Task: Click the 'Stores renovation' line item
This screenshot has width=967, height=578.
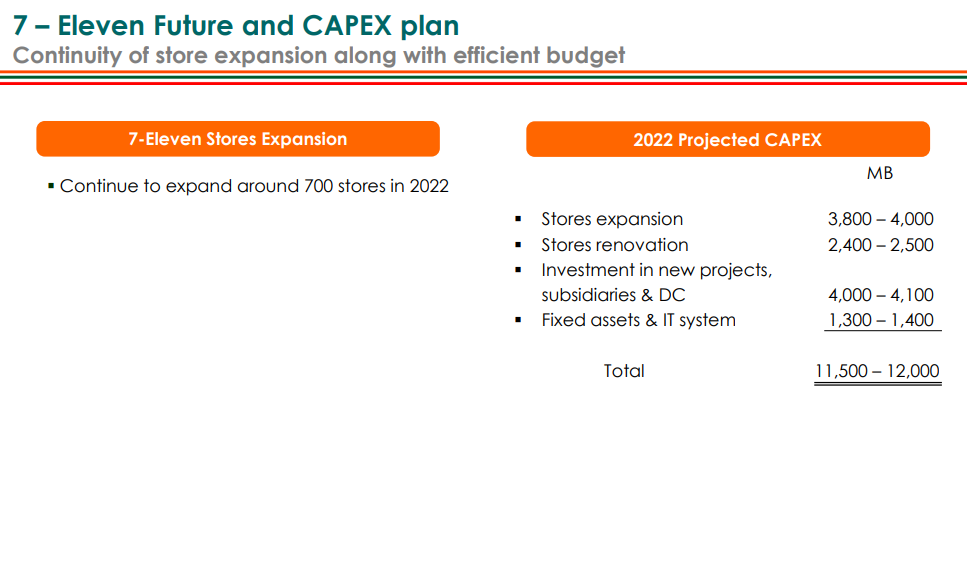Action: (615, 245)
